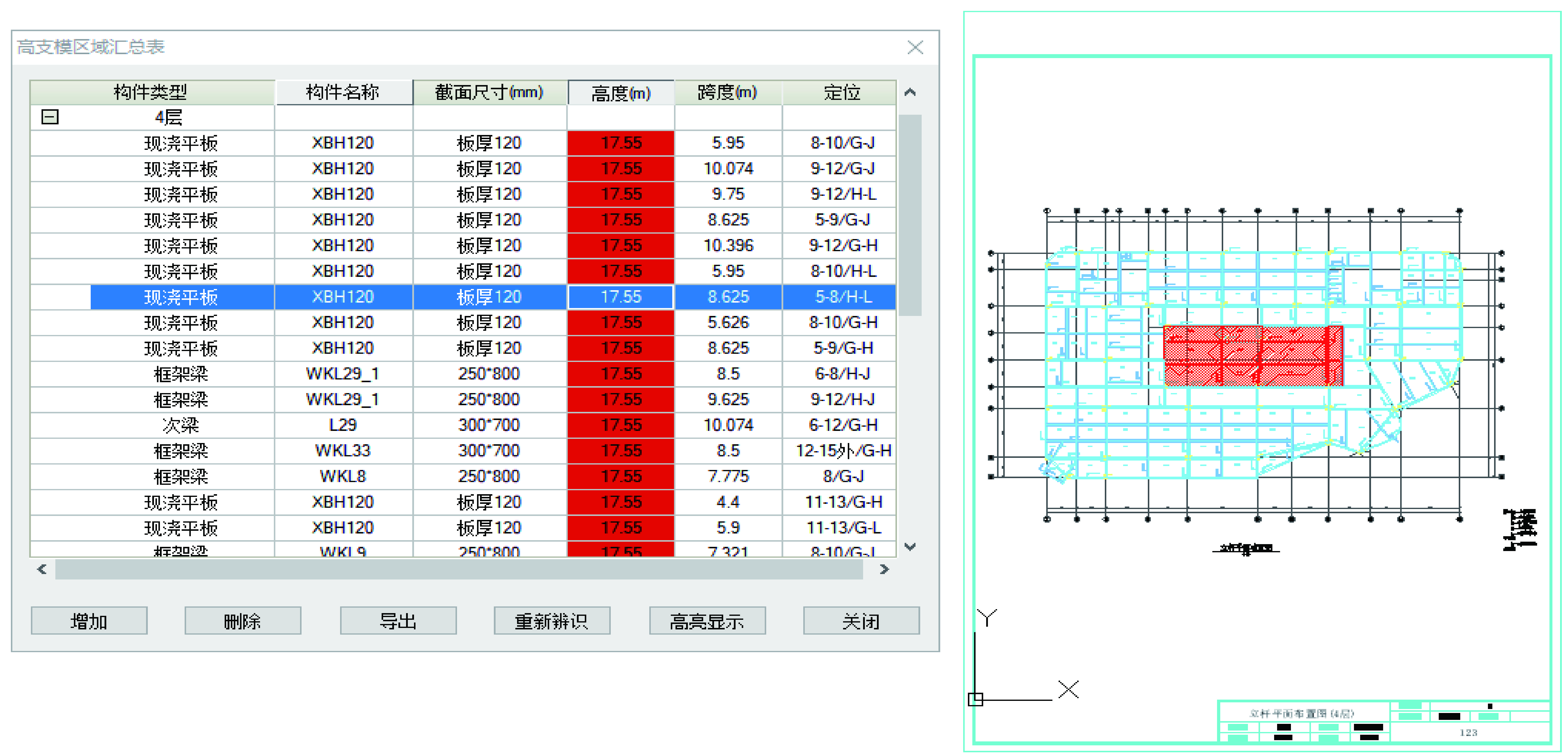Select row with span 10.396

(x=463, y=245)
